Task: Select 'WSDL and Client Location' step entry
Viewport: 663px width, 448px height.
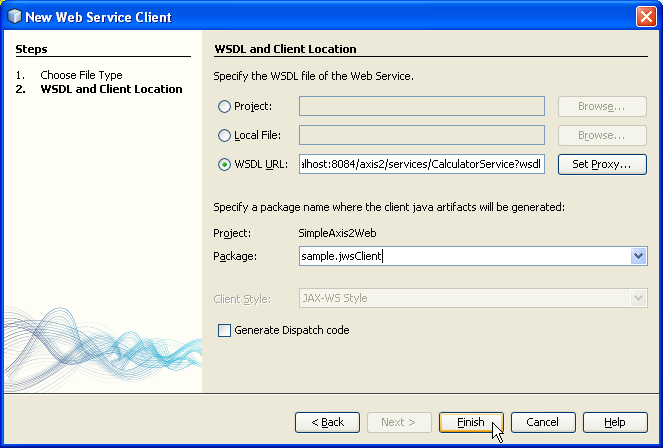Action: coord(111,89)
